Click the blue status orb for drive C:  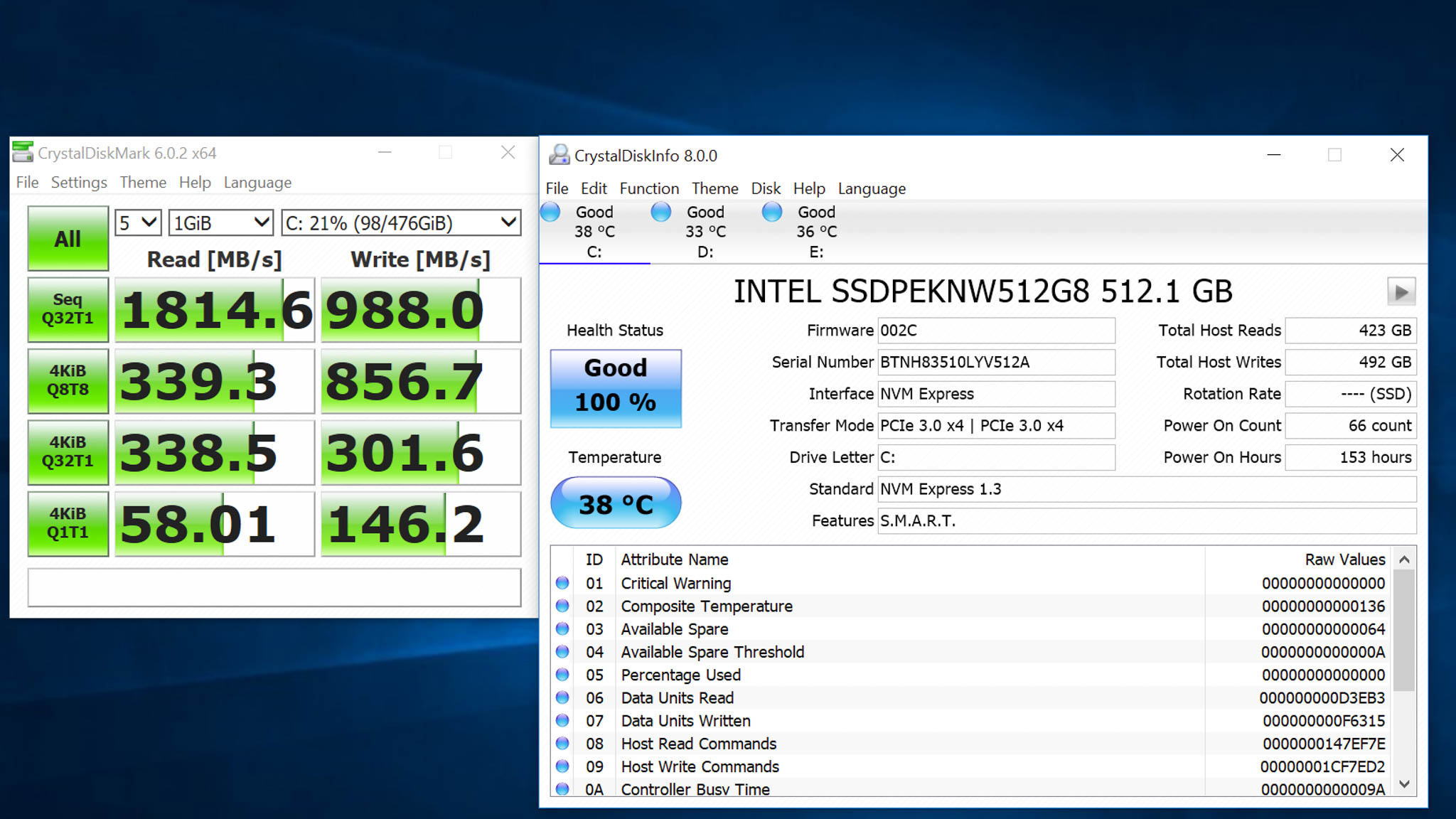[550, 212]
